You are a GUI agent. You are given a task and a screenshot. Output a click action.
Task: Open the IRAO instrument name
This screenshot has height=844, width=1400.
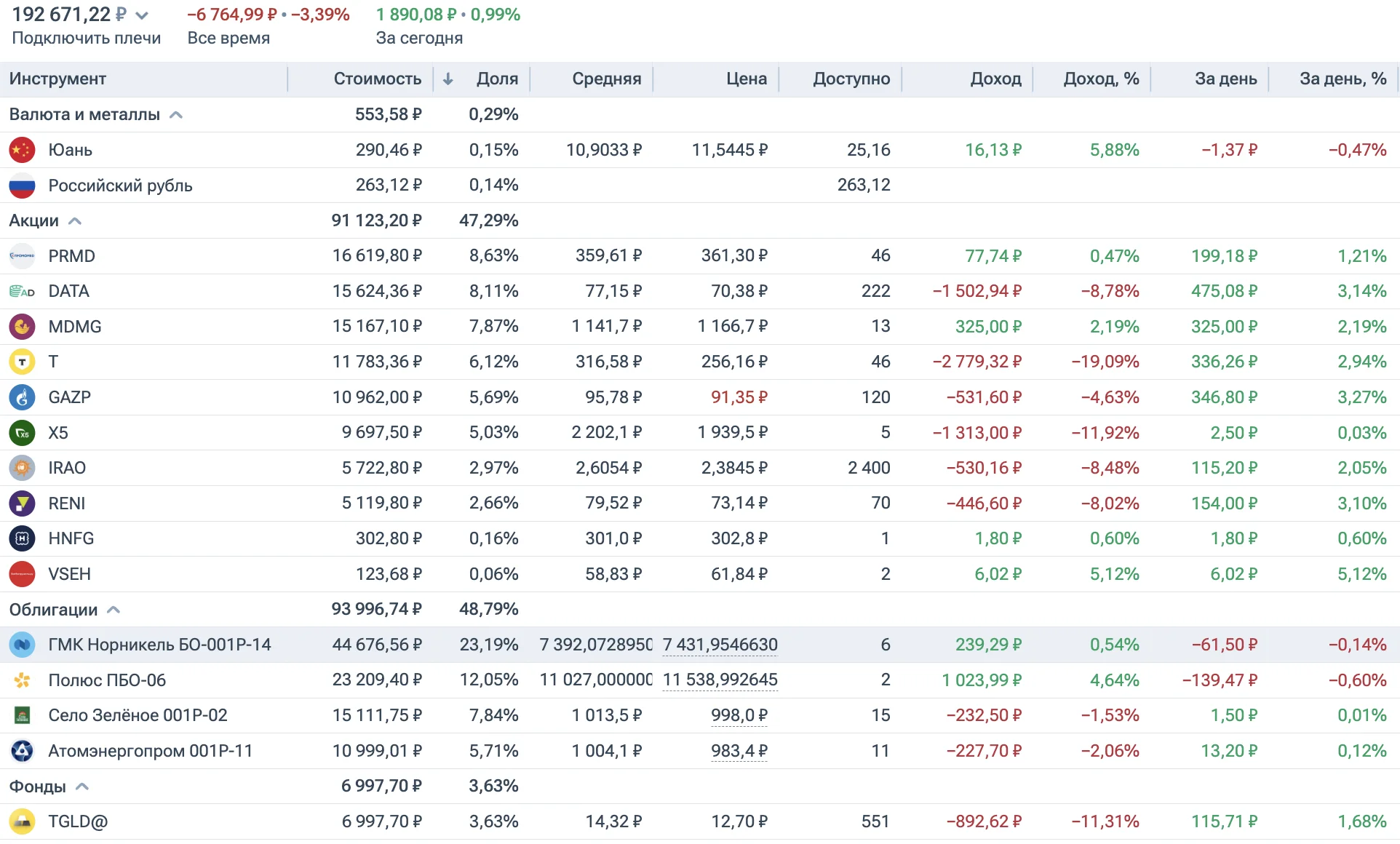67,468
